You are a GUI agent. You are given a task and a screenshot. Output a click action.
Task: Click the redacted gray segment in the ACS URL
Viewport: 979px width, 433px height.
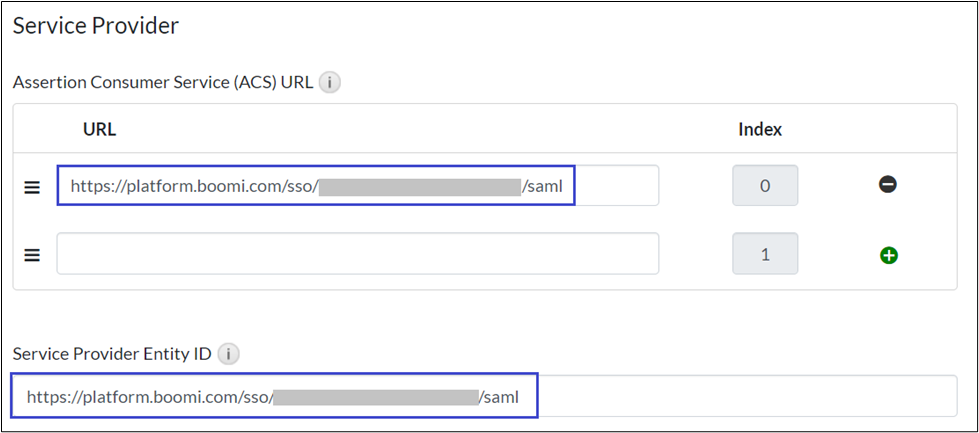pyautogui.click(x=420, y=186)
